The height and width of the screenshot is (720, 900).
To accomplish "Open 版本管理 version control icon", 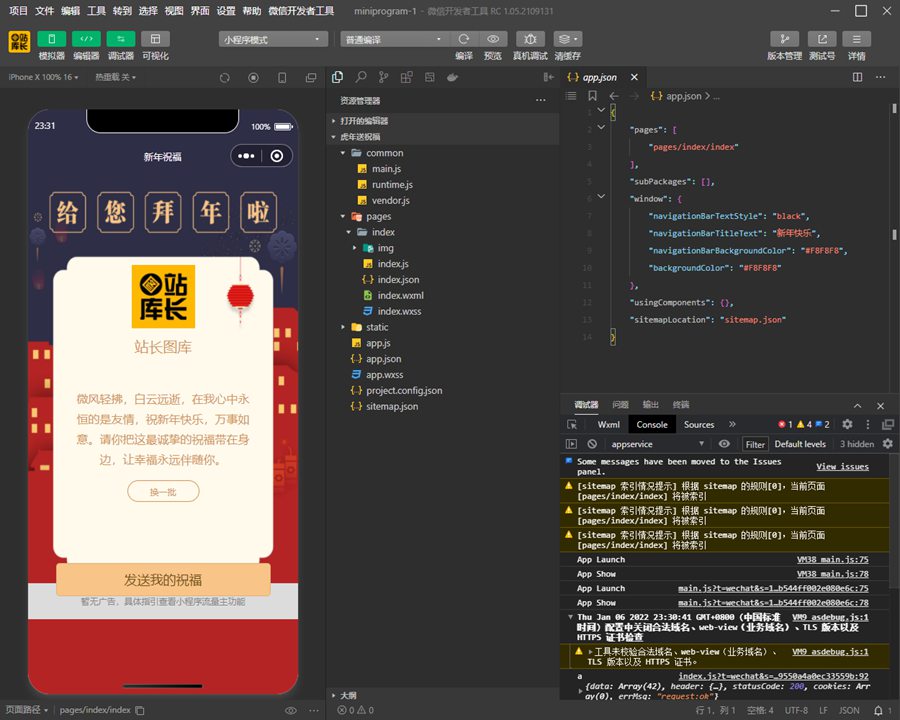I will (784, 39).
